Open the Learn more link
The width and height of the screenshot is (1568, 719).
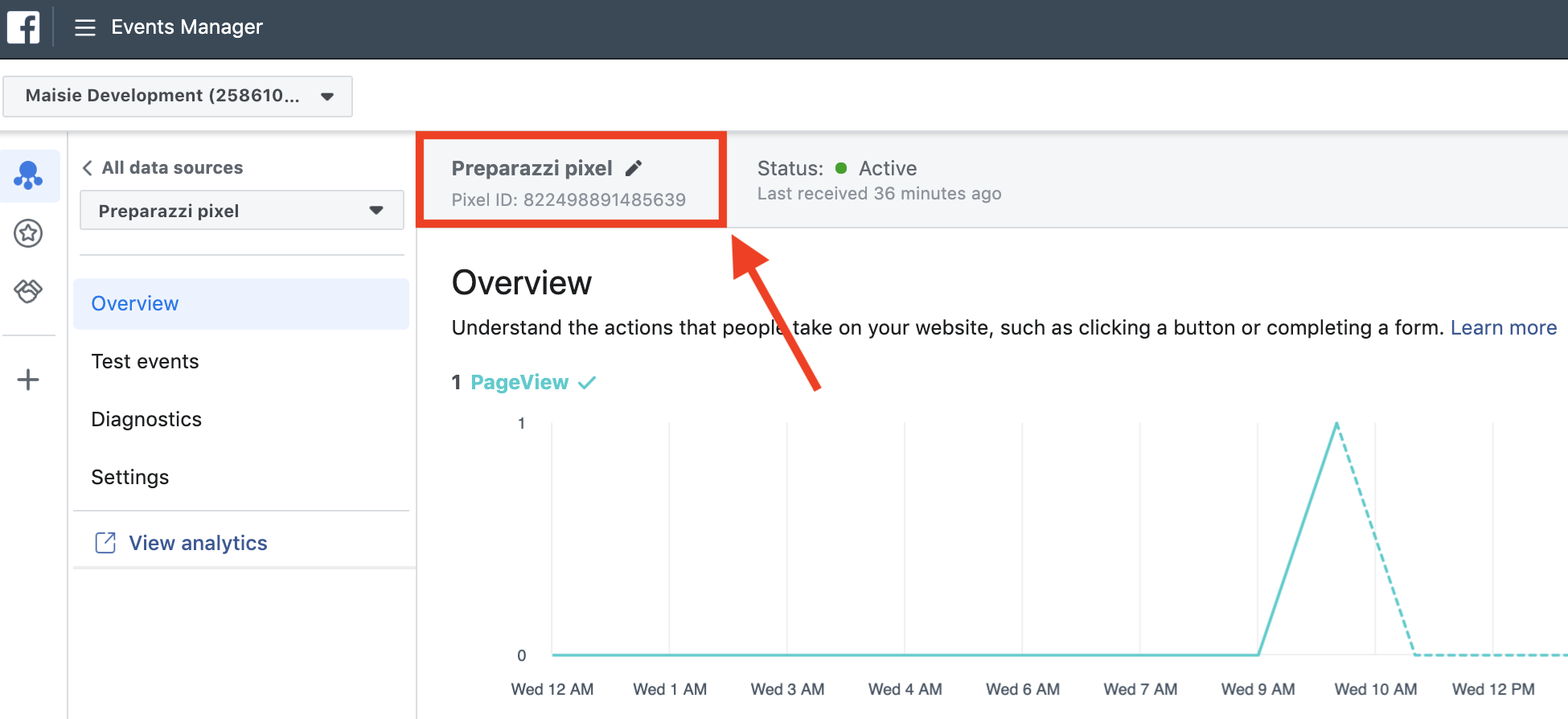pos(1504,328)
